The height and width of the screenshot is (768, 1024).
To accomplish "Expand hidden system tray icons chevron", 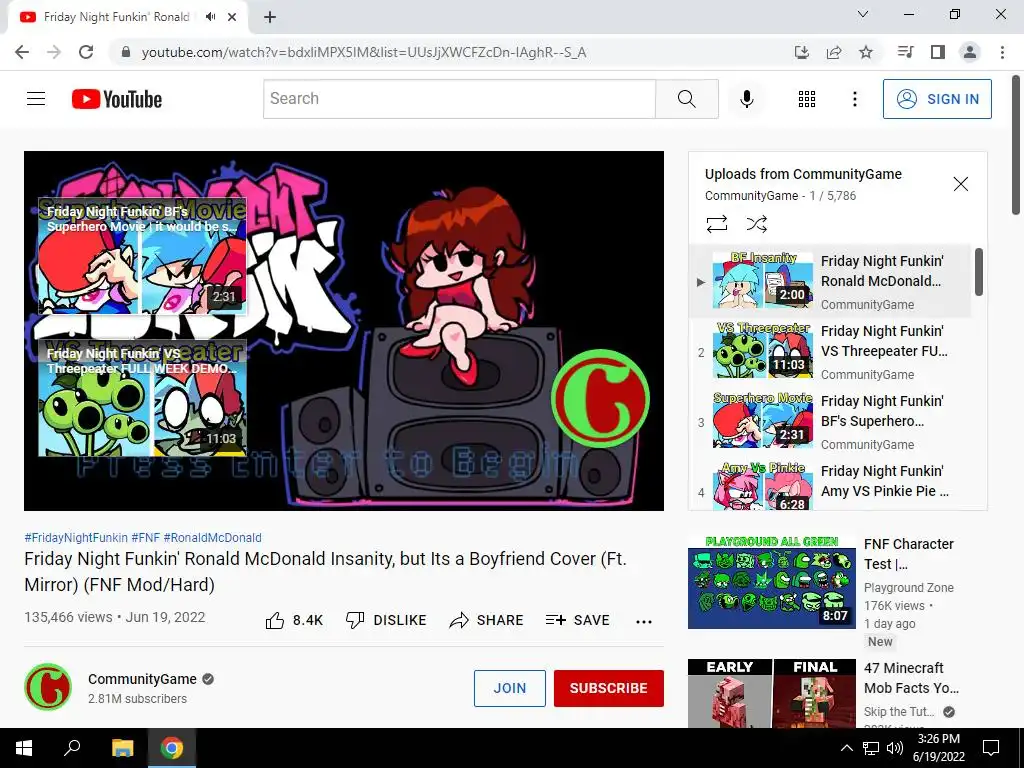I will [846, 748].
